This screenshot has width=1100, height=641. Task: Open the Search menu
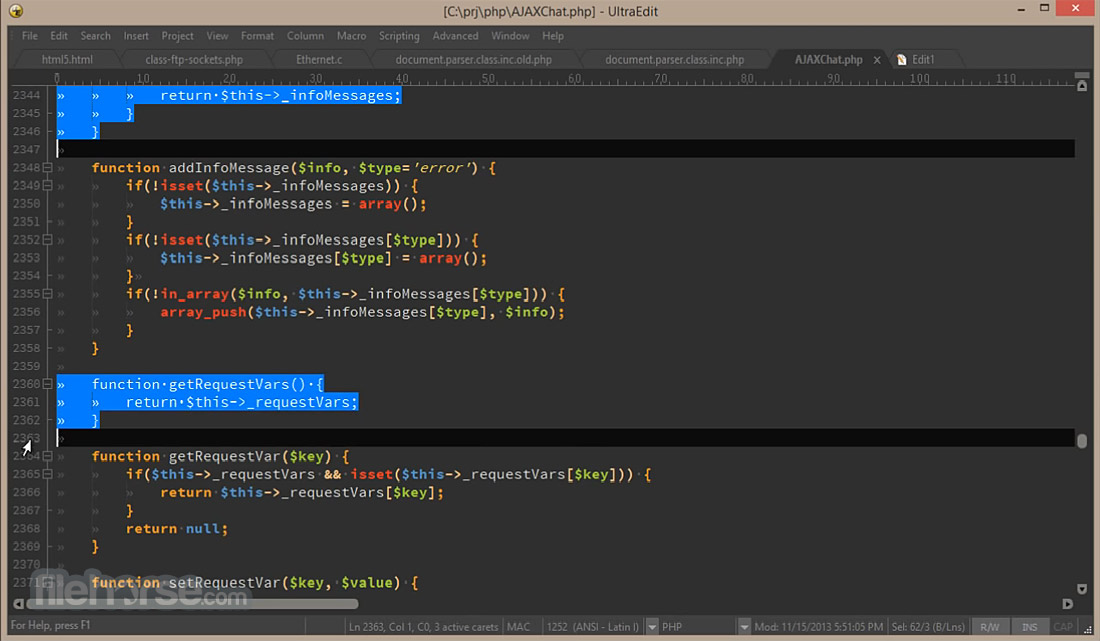pyautogui.click(x=95, y=36)
